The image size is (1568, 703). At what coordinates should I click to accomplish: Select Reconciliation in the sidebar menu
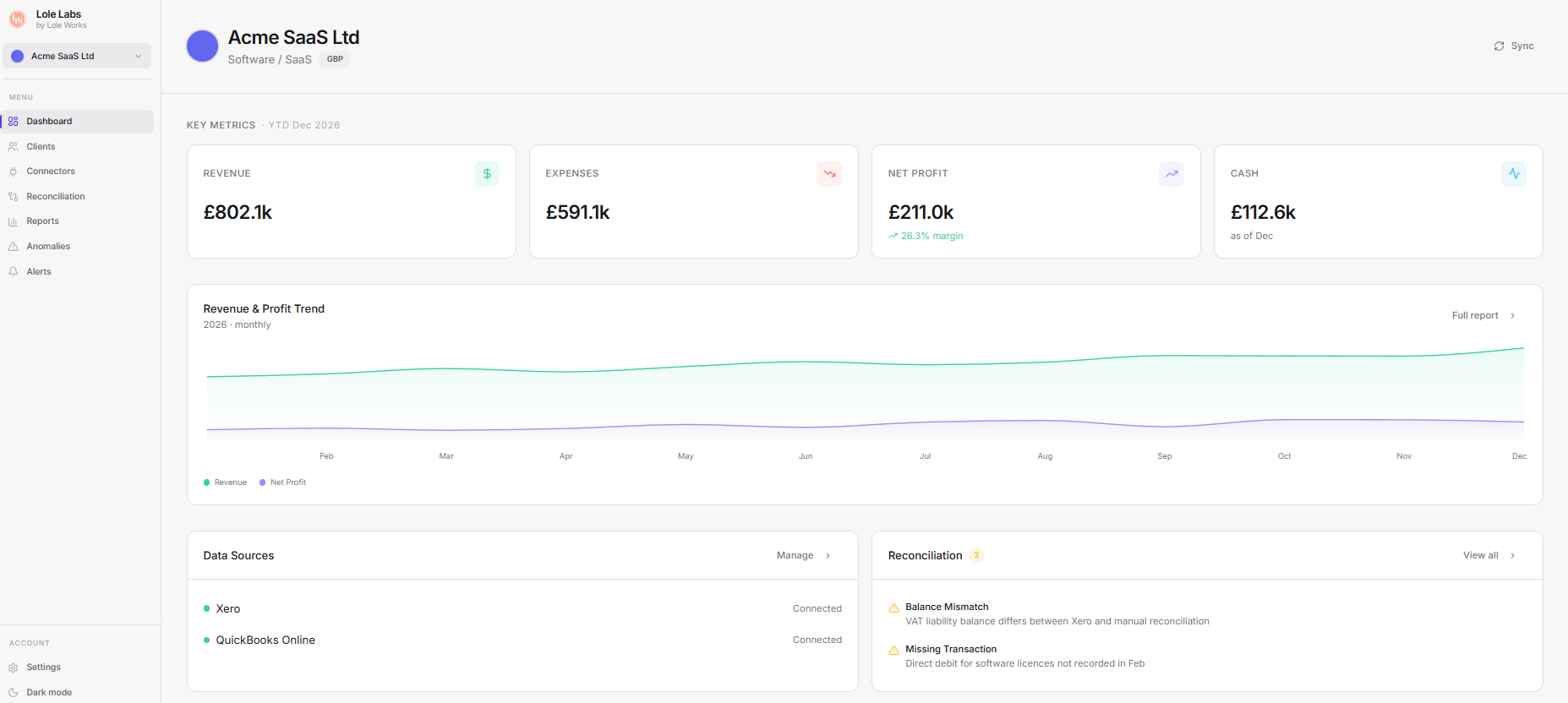(77, 197)
